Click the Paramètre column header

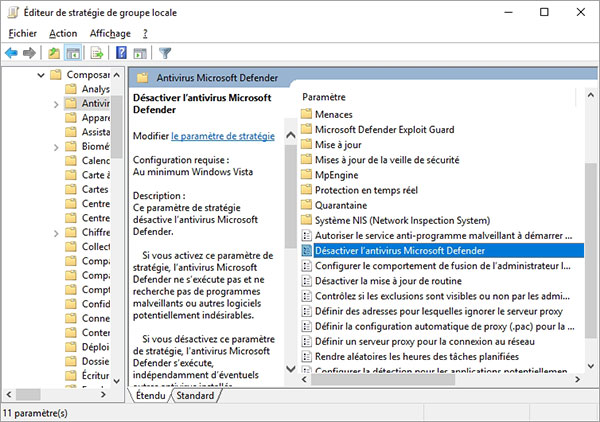click(324, 97)
